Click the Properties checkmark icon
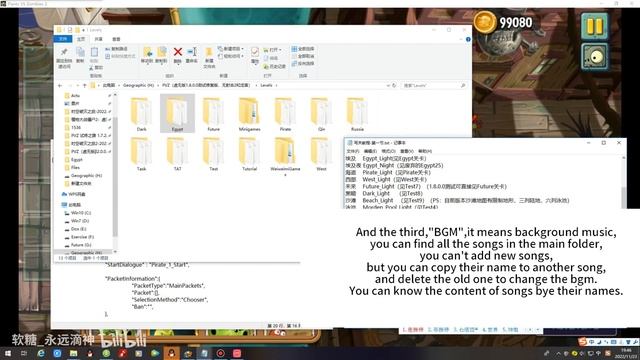640x360 pixels. click(x=255, y=52)
